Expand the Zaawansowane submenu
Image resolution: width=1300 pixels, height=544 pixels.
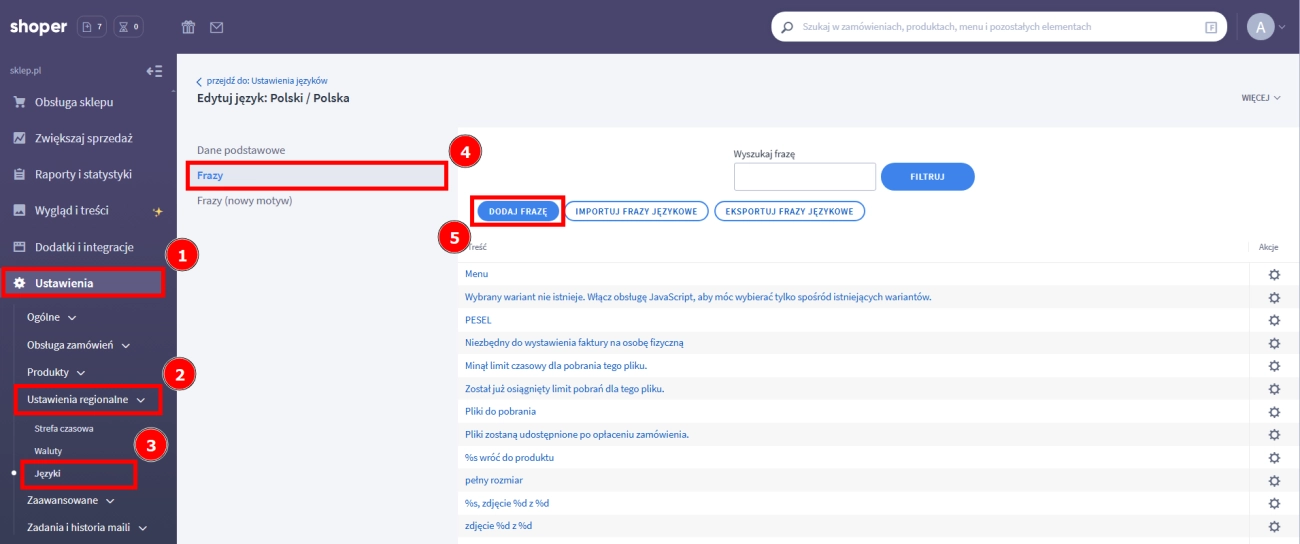[70, 500]
